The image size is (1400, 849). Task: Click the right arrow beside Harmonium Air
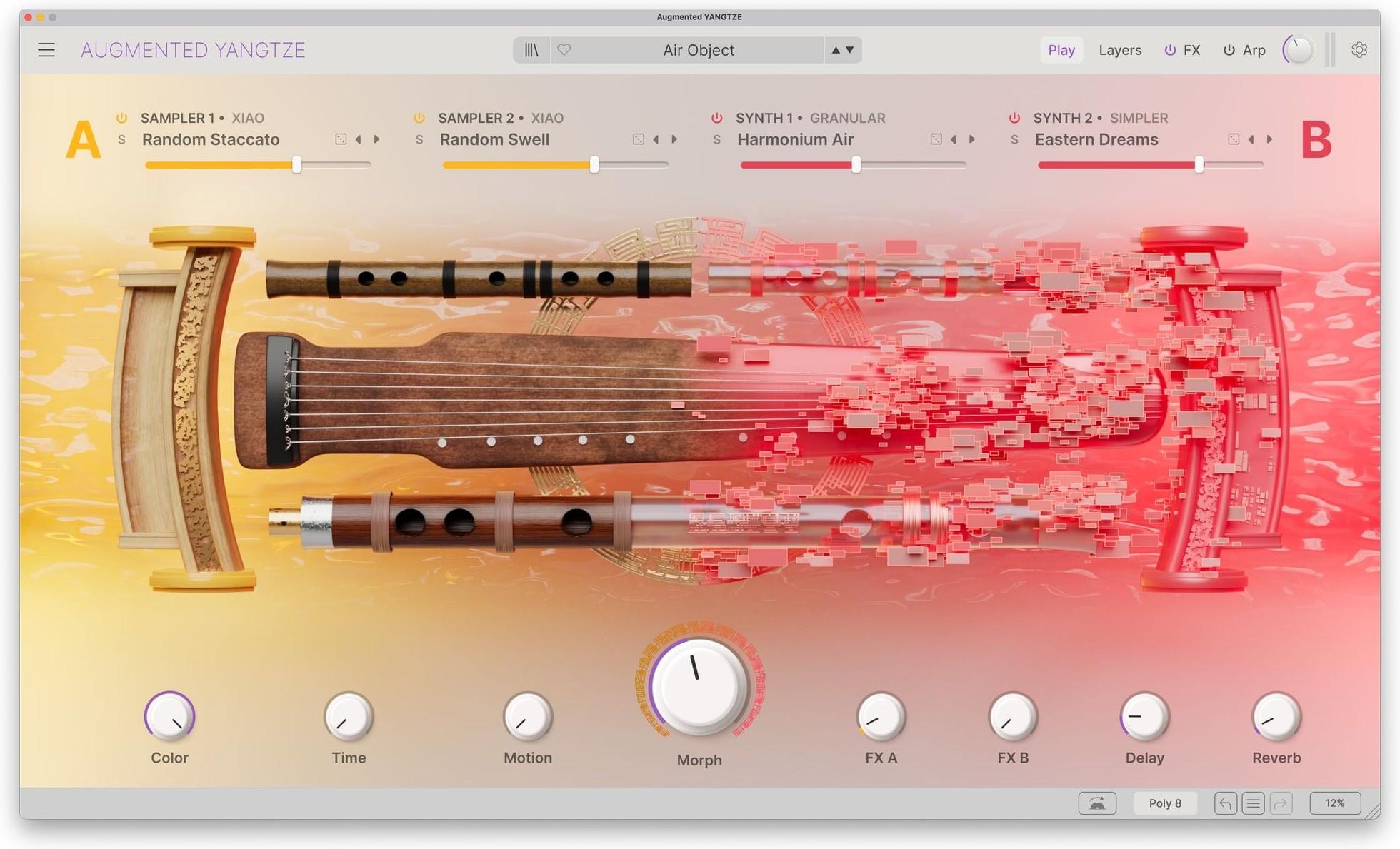[x=972, y=139]
